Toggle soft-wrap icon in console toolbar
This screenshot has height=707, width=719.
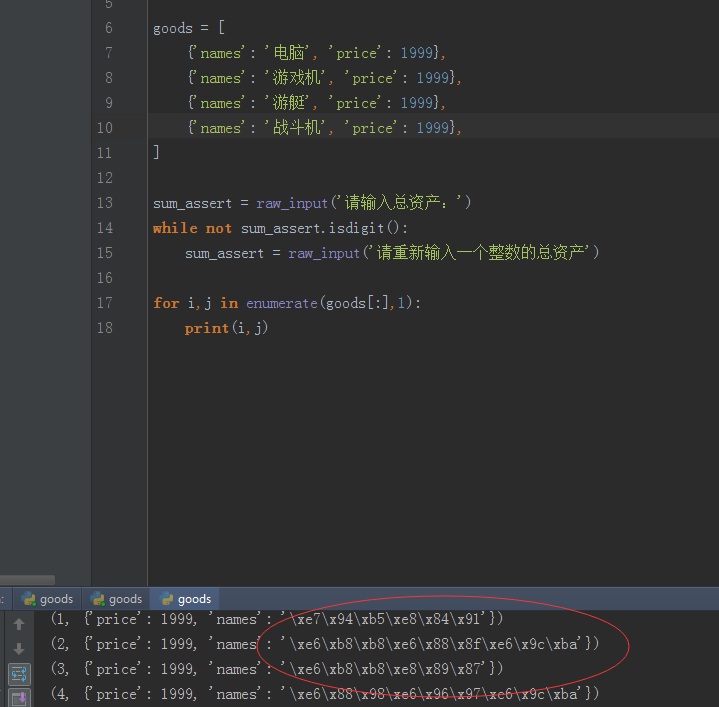coord(18,674)
